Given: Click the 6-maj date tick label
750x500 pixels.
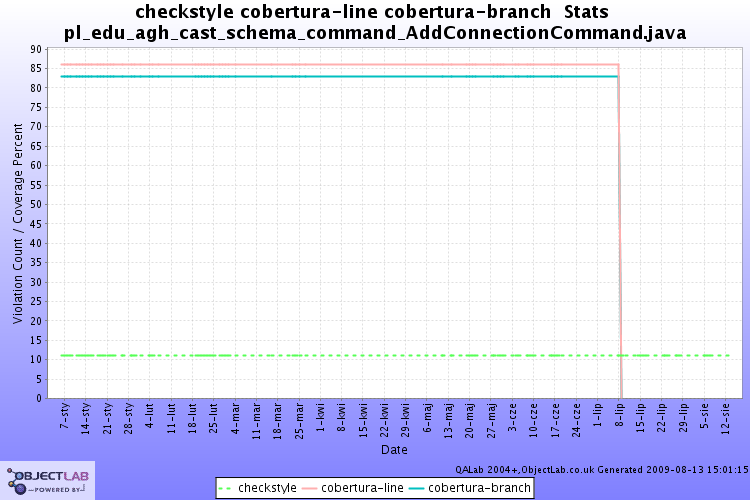Looking at the screenshot, I should (427, 418).
